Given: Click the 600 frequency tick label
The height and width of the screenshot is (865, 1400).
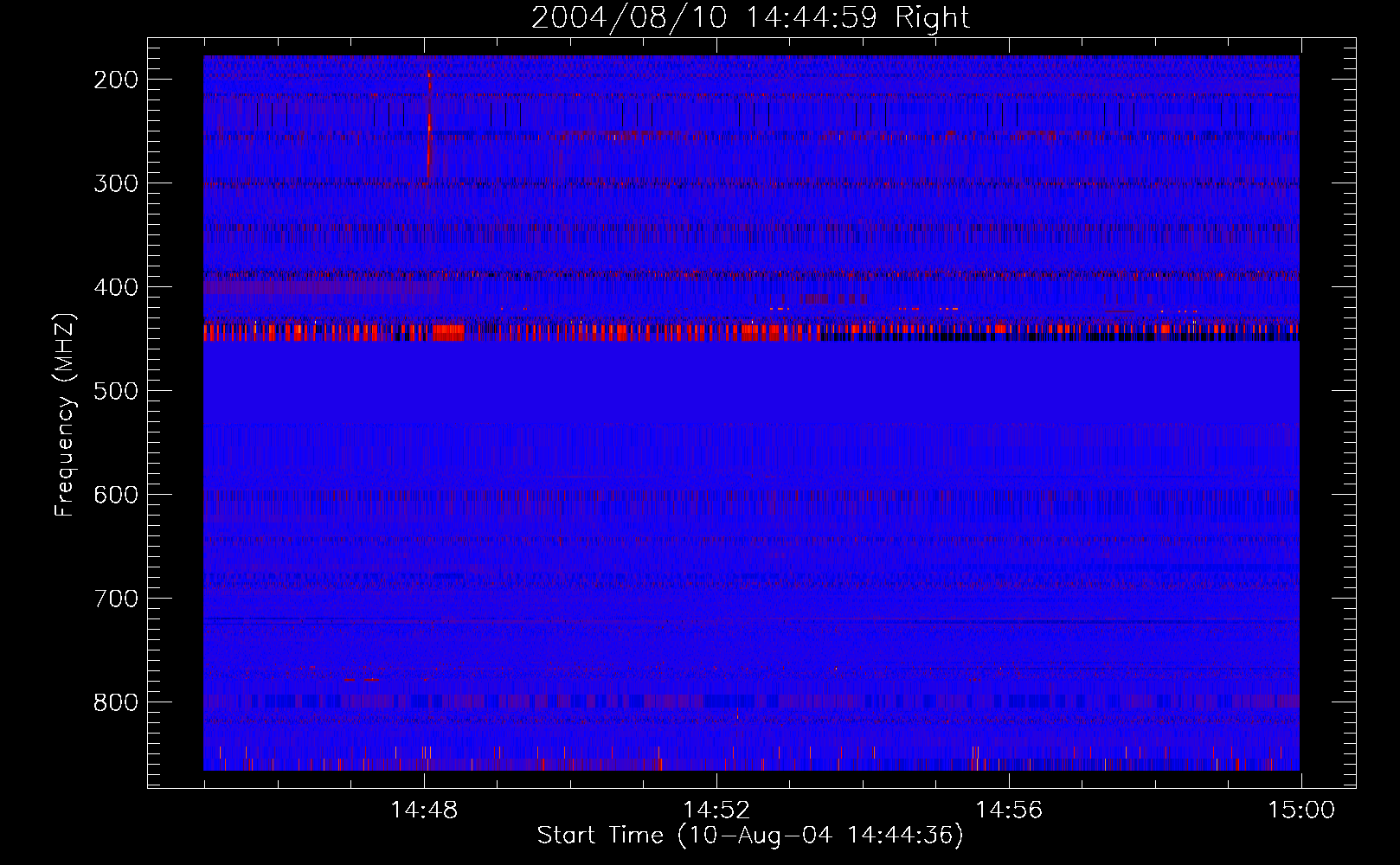Looking at the screenshot, I should coord(115,495).
